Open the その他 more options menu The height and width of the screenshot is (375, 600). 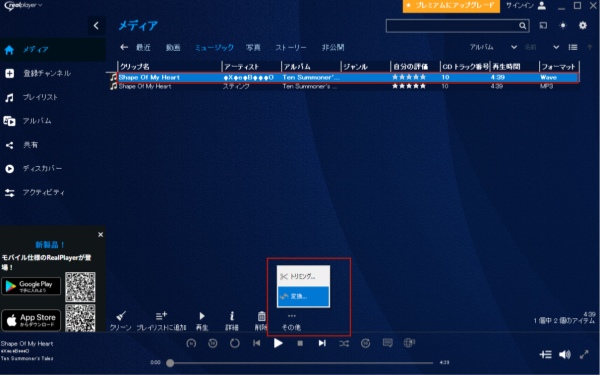point(291,321)
